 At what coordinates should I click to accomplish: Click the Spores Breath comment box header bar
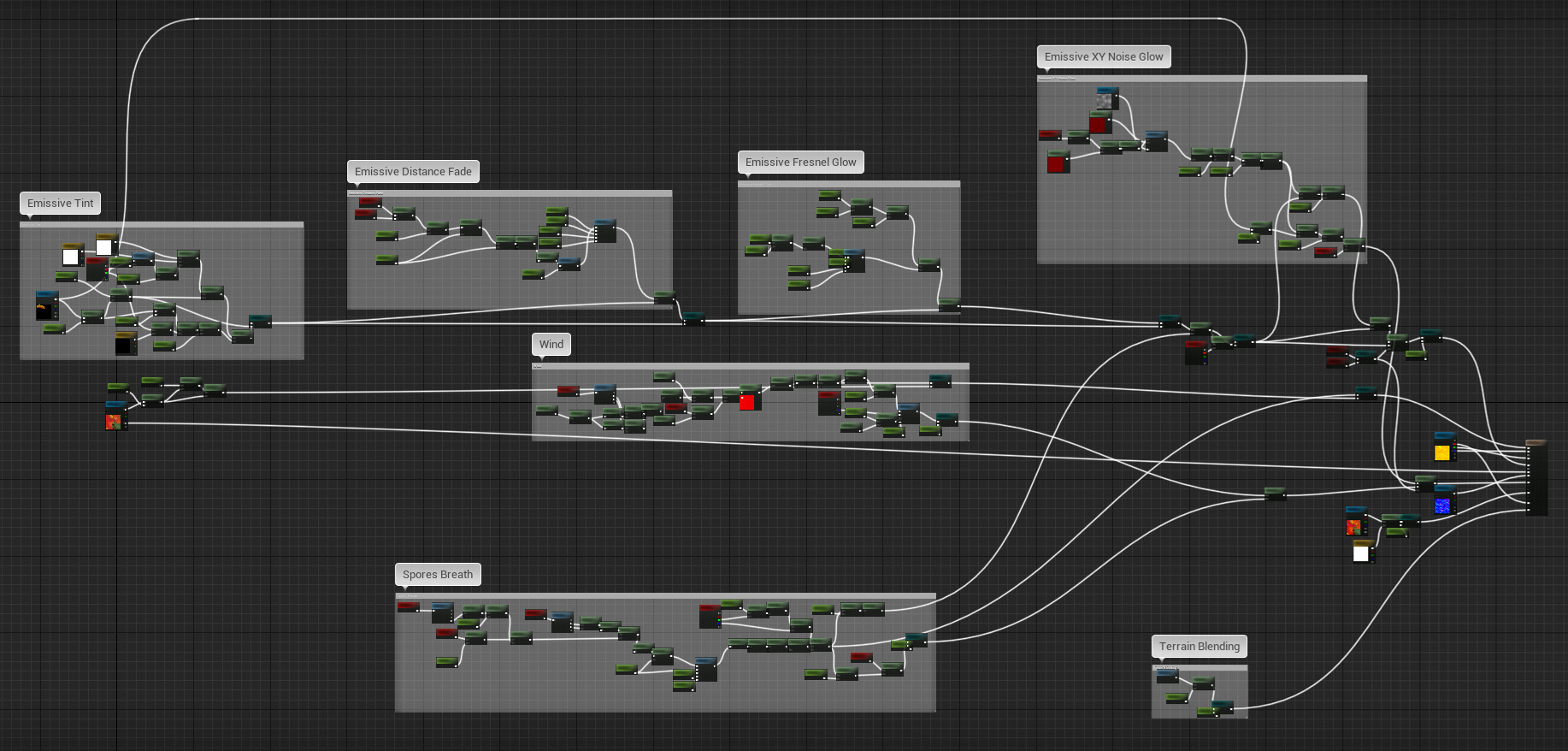tap(665, 596)
